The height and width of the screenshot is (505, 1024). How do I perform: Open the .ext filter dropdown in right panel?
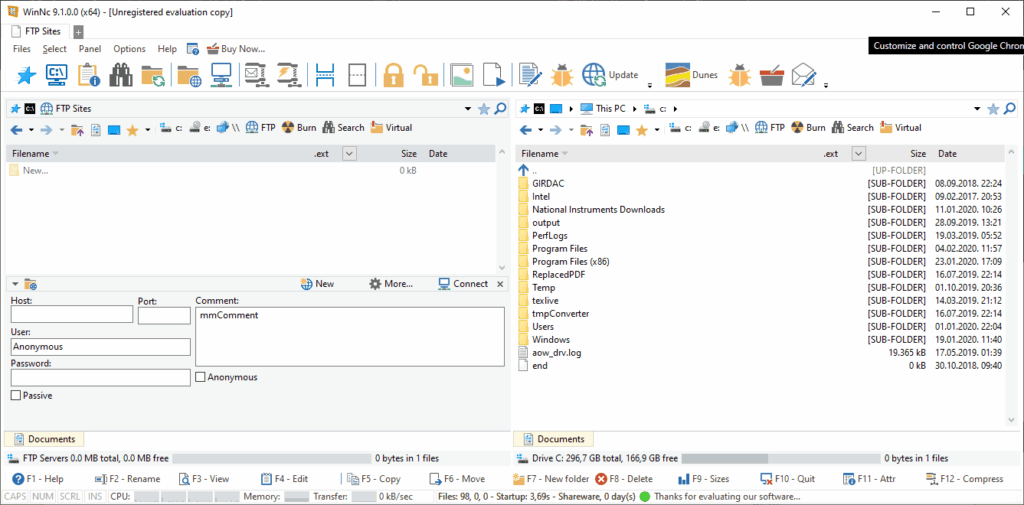coord(859,154)
